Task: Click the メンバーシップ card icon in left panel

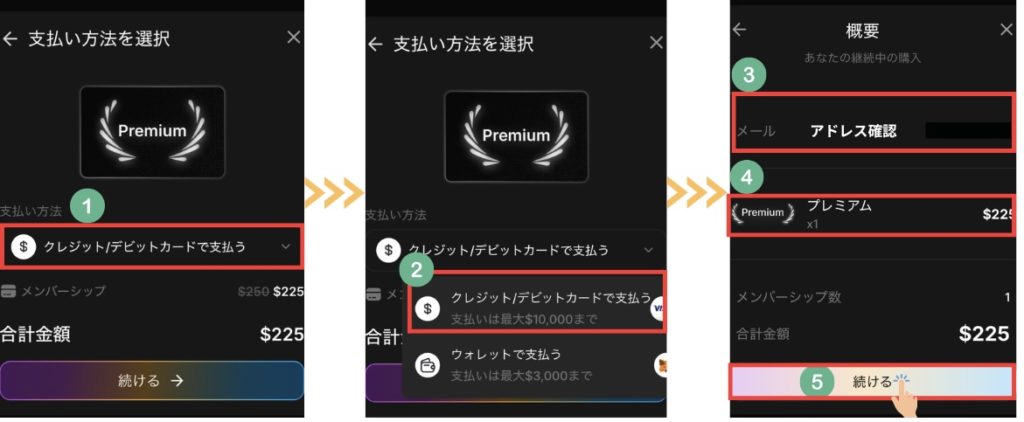Action: click(8, 291)
